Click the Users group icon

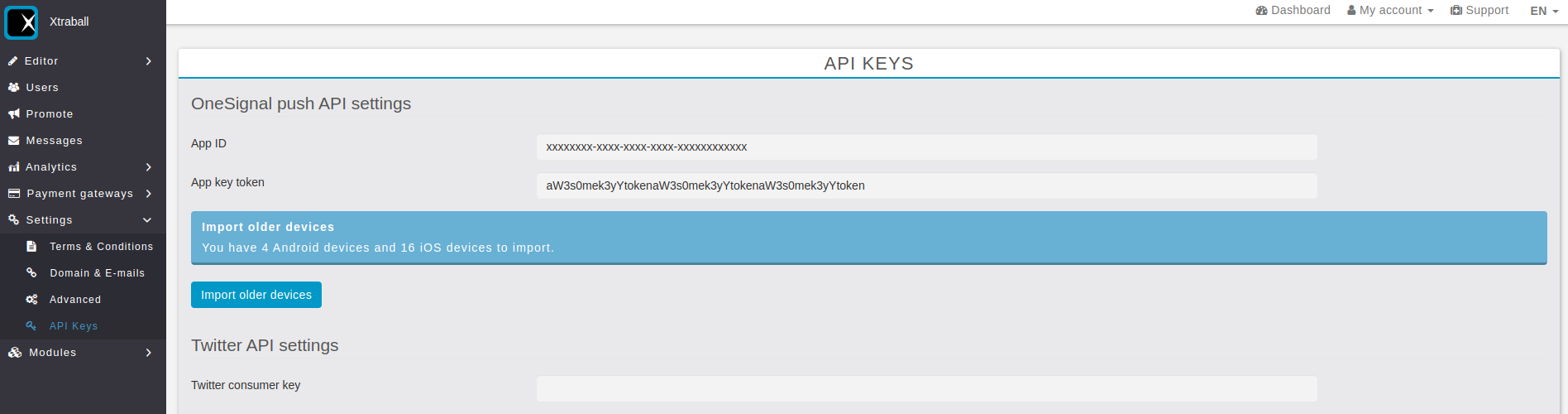tap(13, 88)
